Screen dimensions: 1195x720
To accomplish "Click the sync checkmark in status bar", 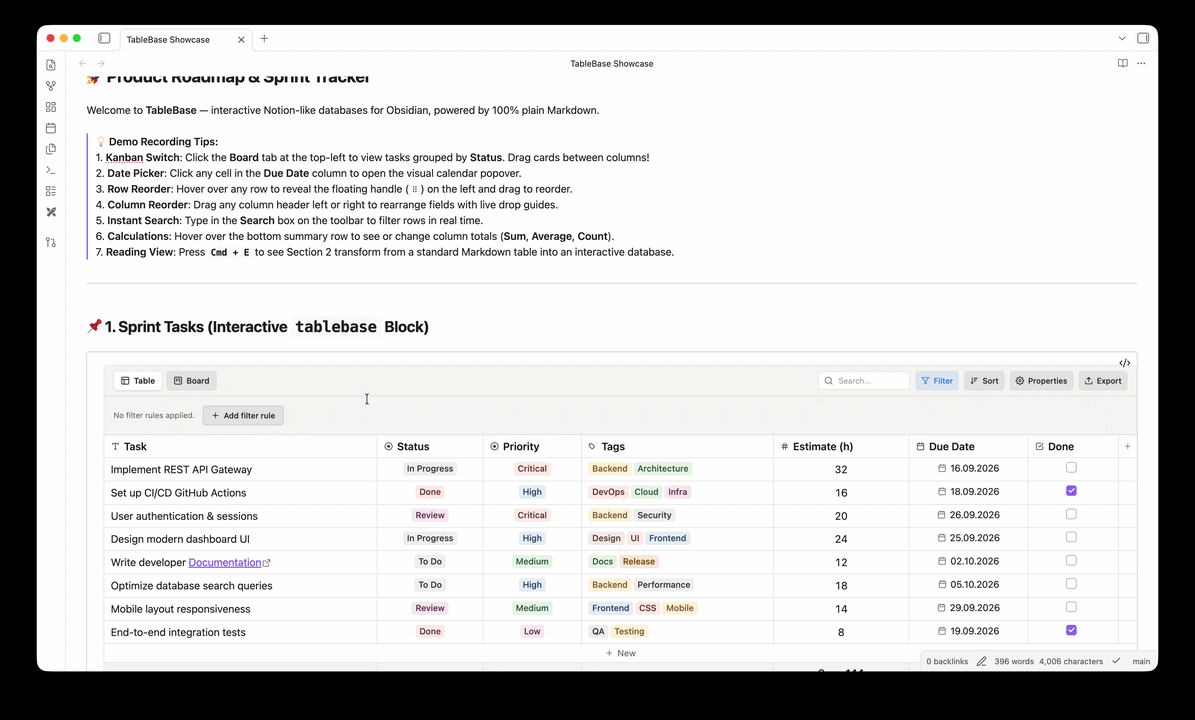I will (x=1117, y=661).
